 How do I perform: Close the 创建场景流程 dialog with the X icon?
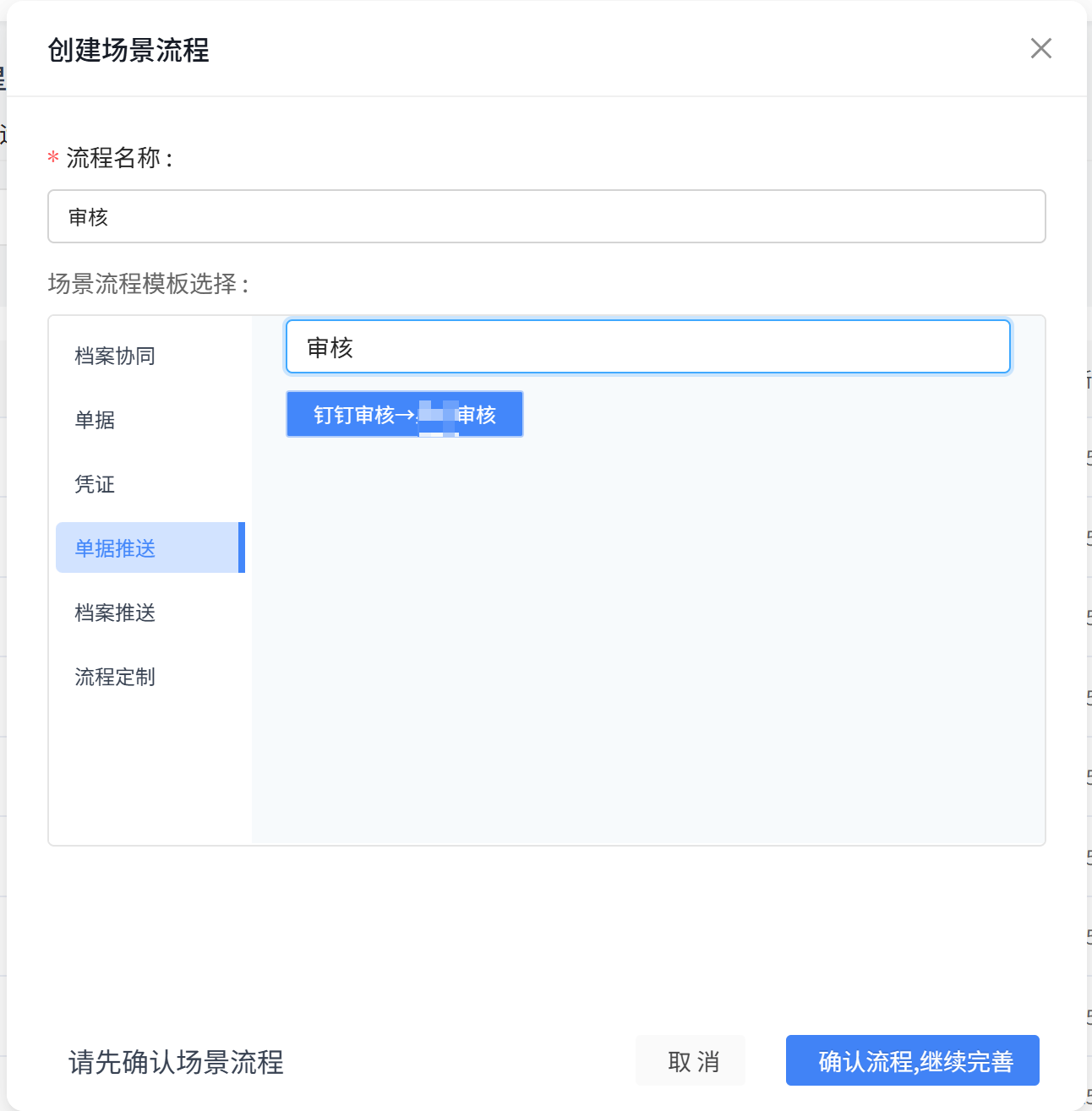(1040, 48)
